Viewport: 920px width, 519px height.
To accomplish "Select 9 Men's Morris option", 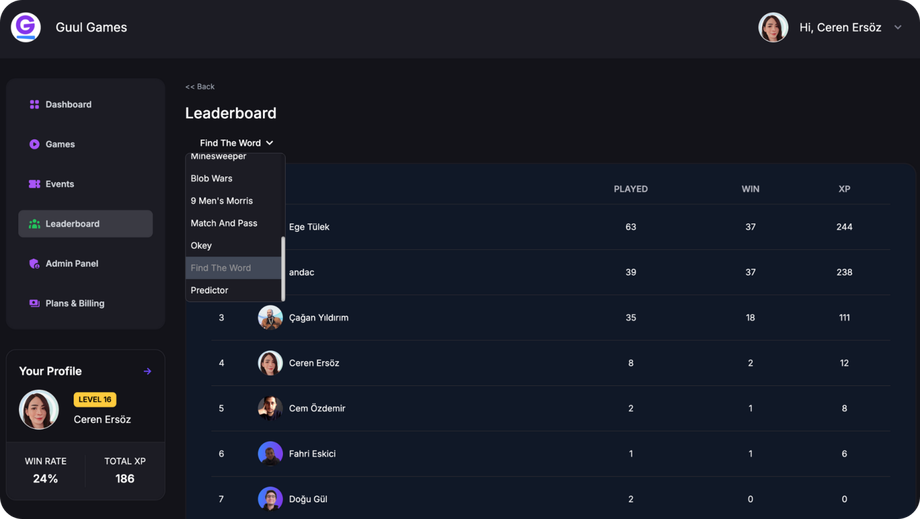I will [222, 201].
